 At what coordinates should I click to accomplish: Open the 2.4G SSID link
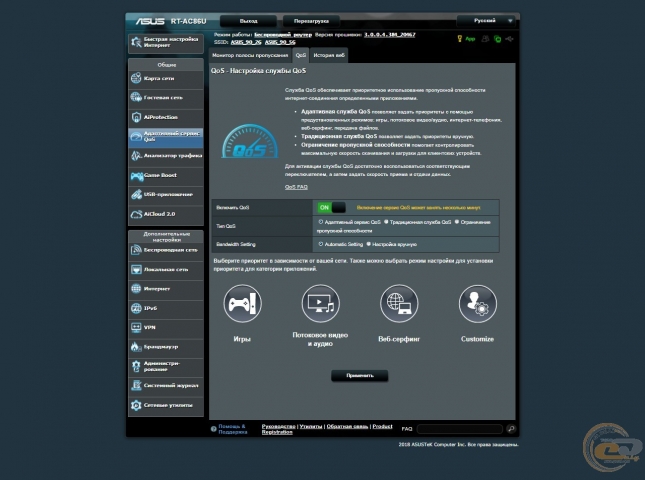point(246,42)
